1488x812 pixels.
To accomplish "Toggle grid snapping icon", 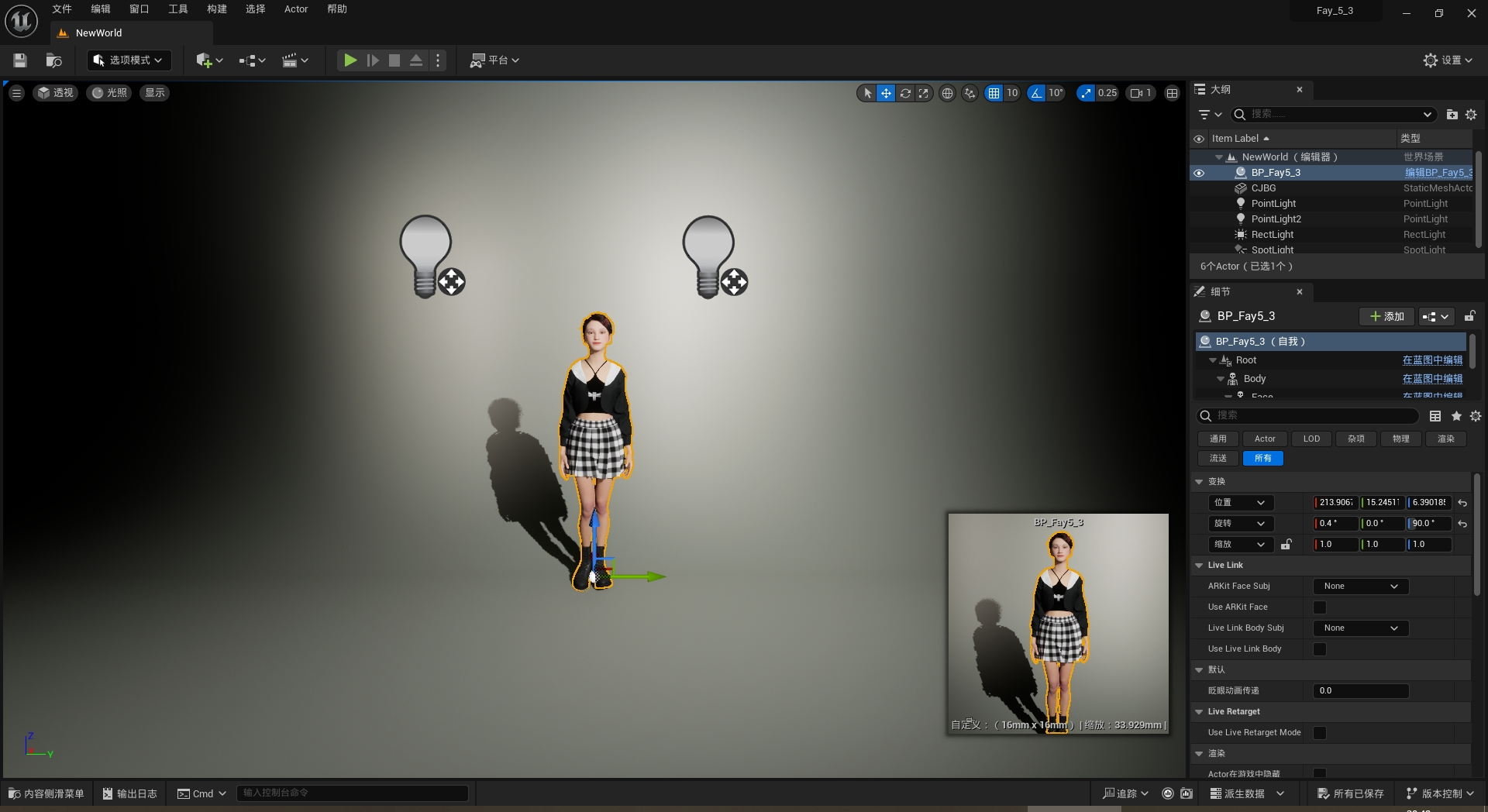I will pyautogui.click(x=994, y=93).
